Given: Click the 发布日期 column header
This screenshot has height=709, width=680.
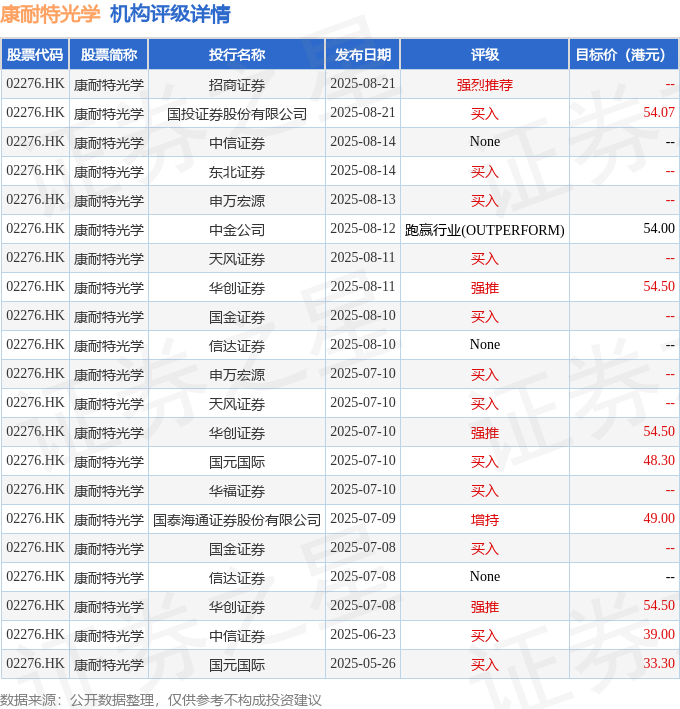Looking at the screenshot, I should point(363,55).
